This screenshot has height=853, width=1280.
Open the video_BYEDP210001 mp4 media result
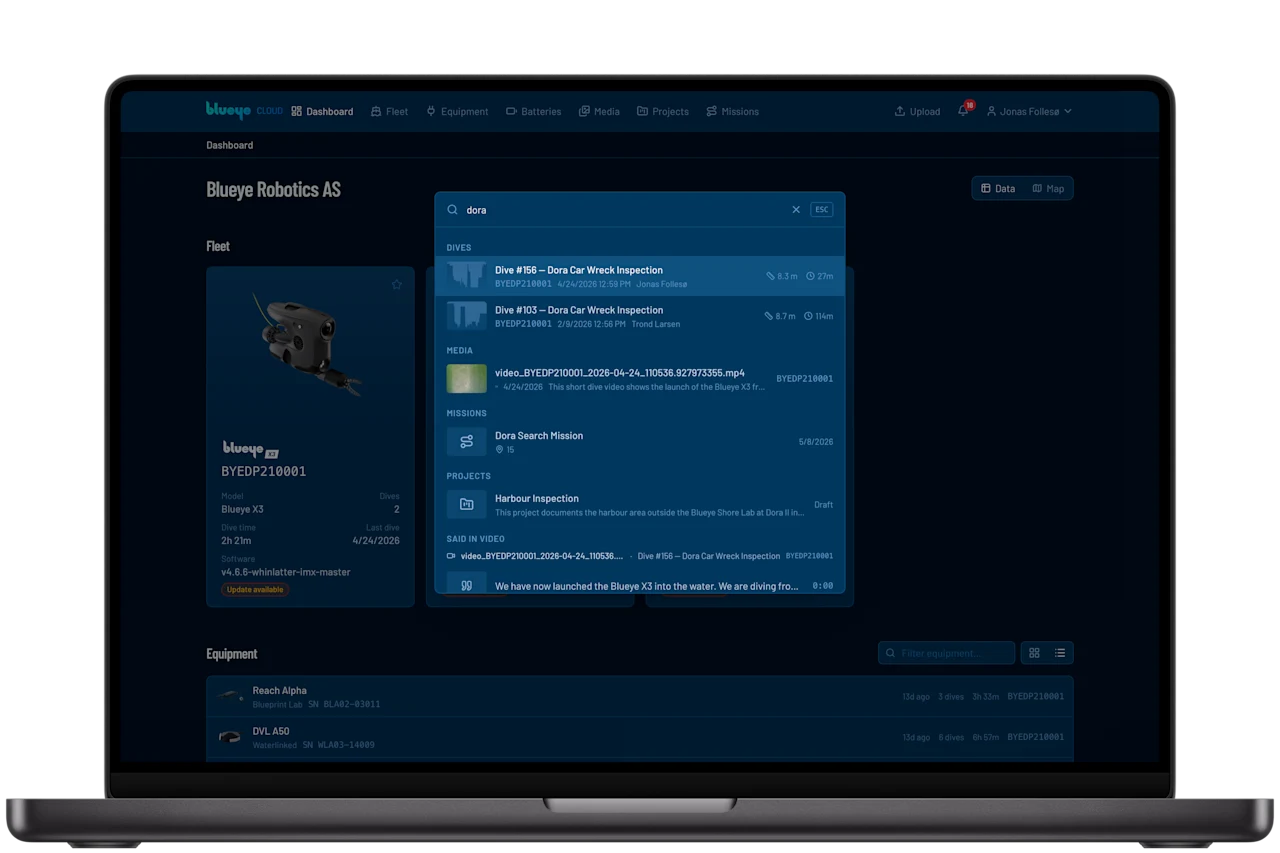click(640, 379)
